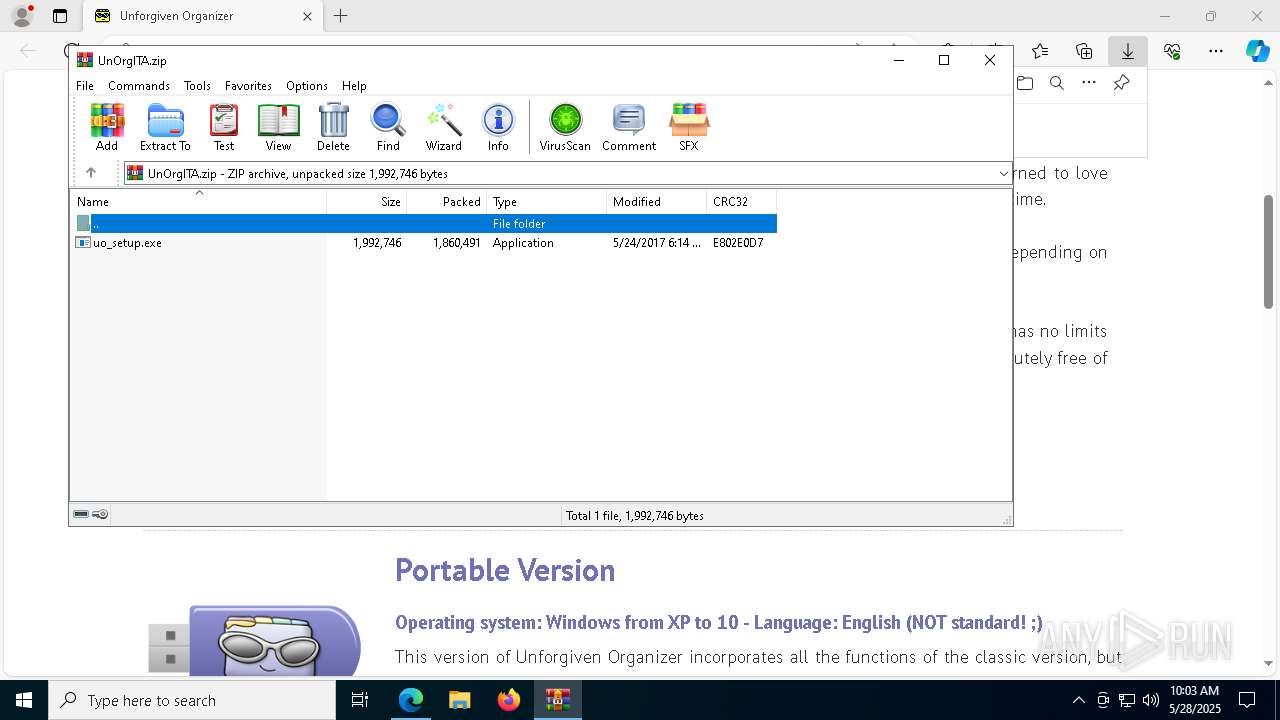Screen dimensions: 1280x720
Task: Click the packed size value 1,860,491
Action: [457, 243]
